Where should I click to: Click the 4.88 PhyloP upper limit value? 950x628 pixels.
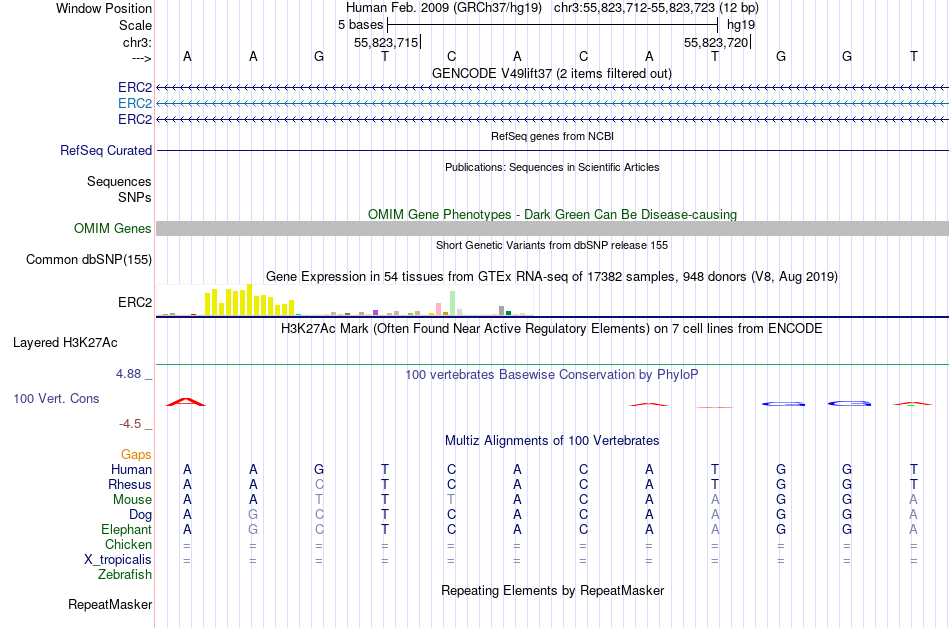click(x=128, y=374)
